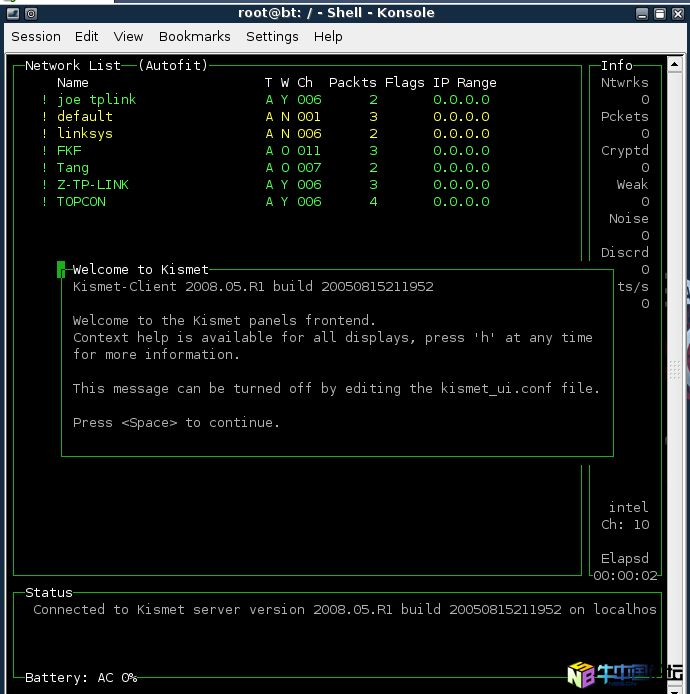This screenshot has height=694, width=690.
Task: Select the linksys network entry
Action: (x=84, y=134)
